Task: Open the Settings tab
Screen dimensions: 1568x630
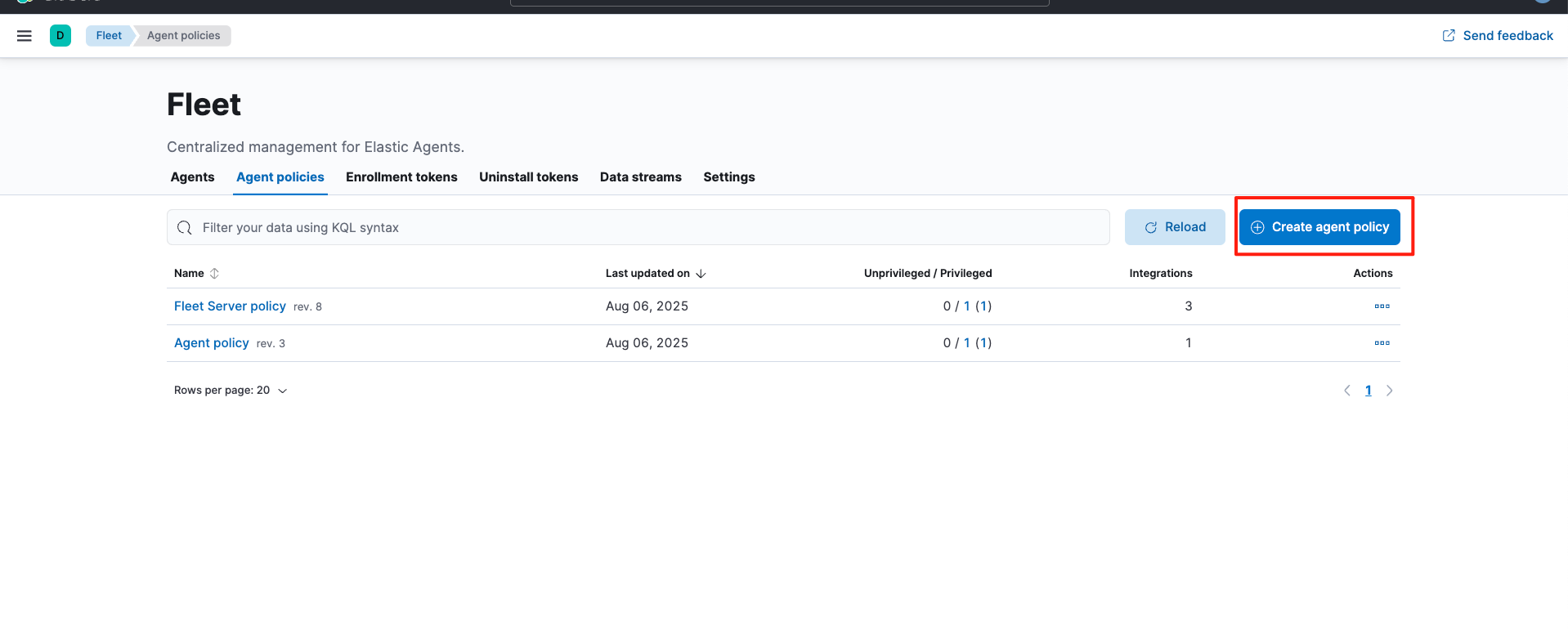Action: [x=728, y=177]
